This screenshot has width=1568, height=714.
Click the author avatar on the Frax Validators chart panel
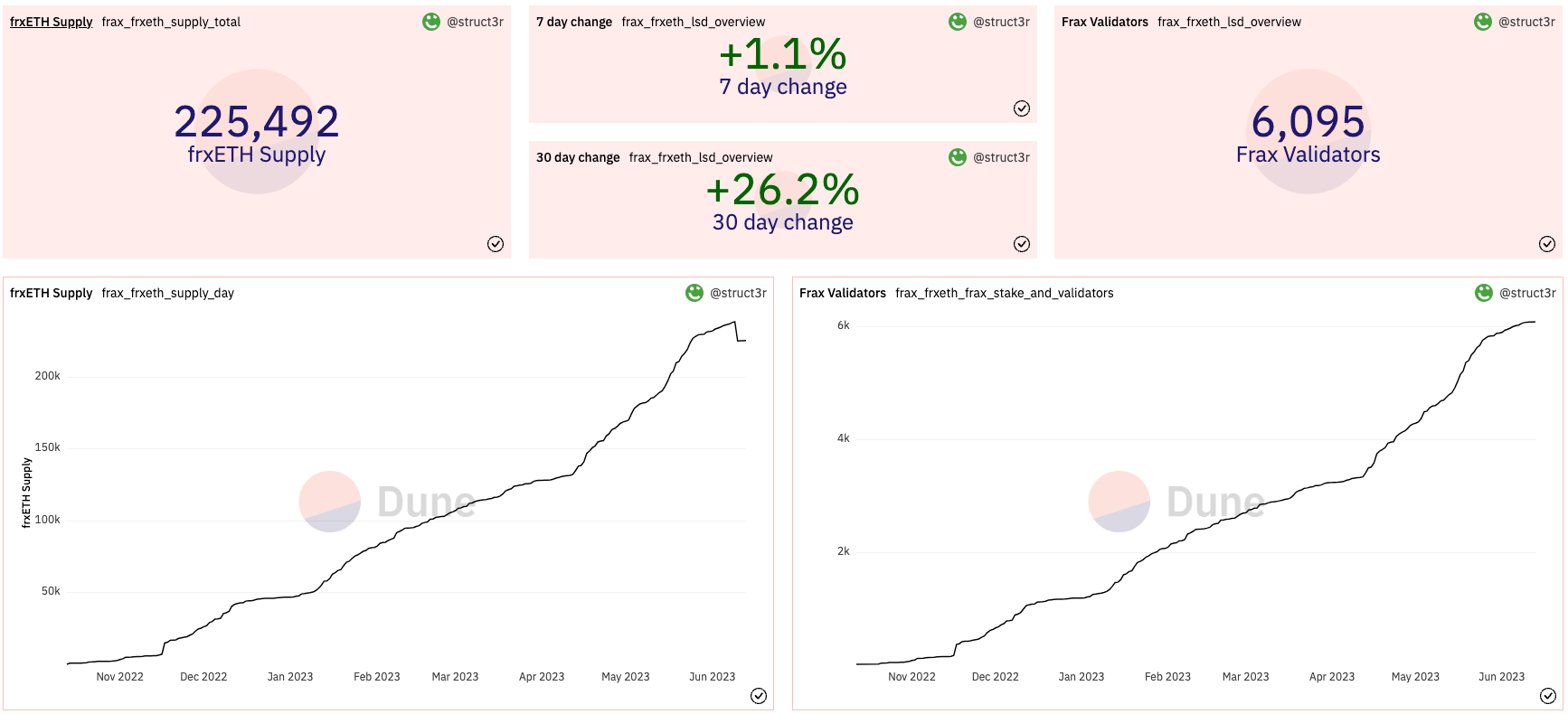pos(1484,293)
